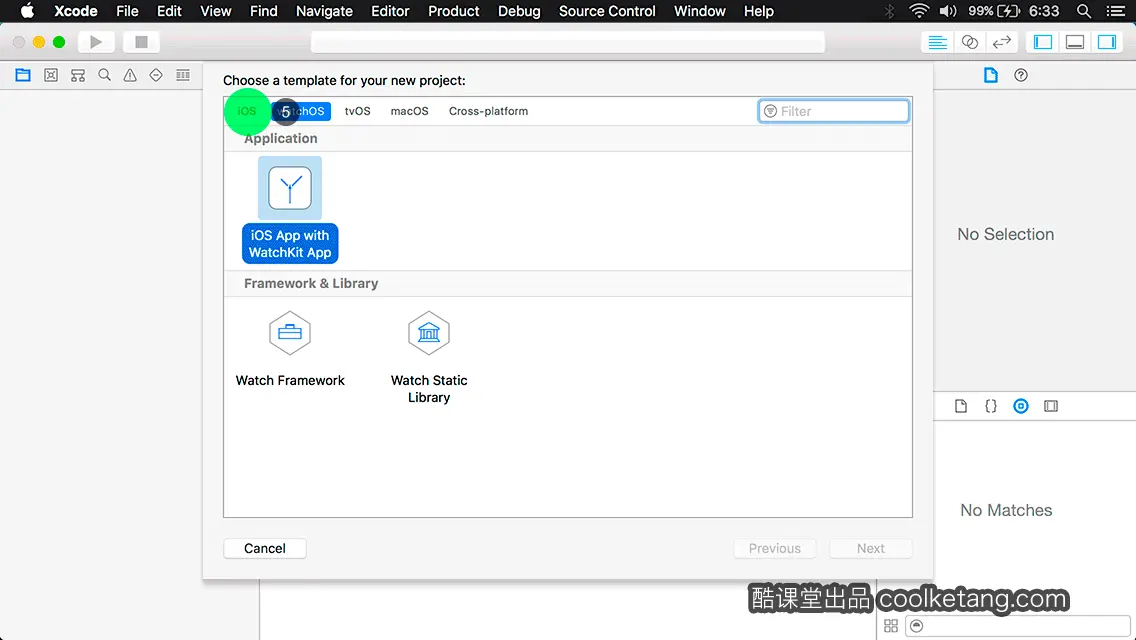1136x640 pixels.
Task: Click the Run play button
Action: click(x=96, y=42)
